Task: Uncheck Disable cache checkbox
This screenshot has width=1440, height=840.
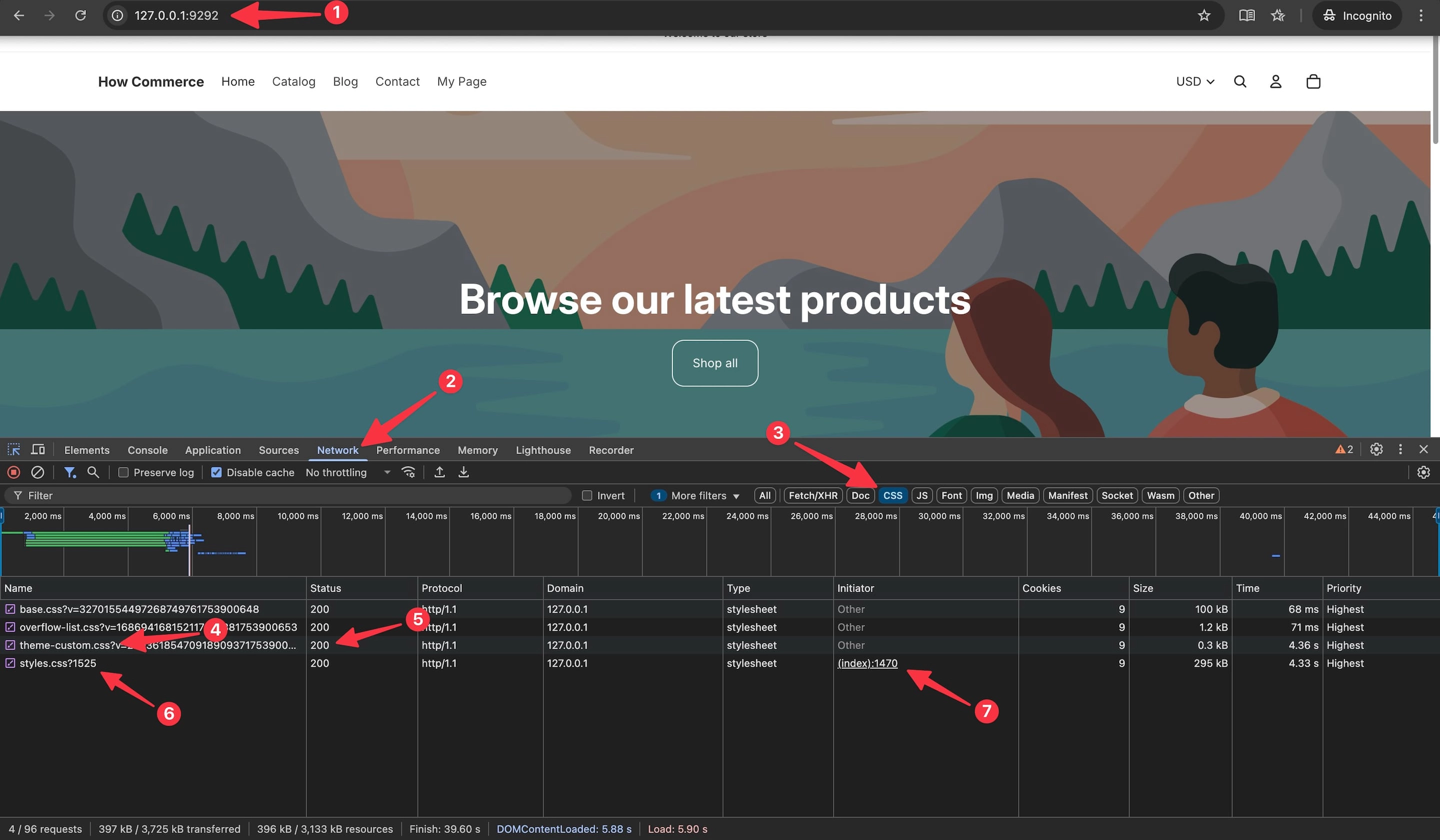Action: click(x=216, y=472)
